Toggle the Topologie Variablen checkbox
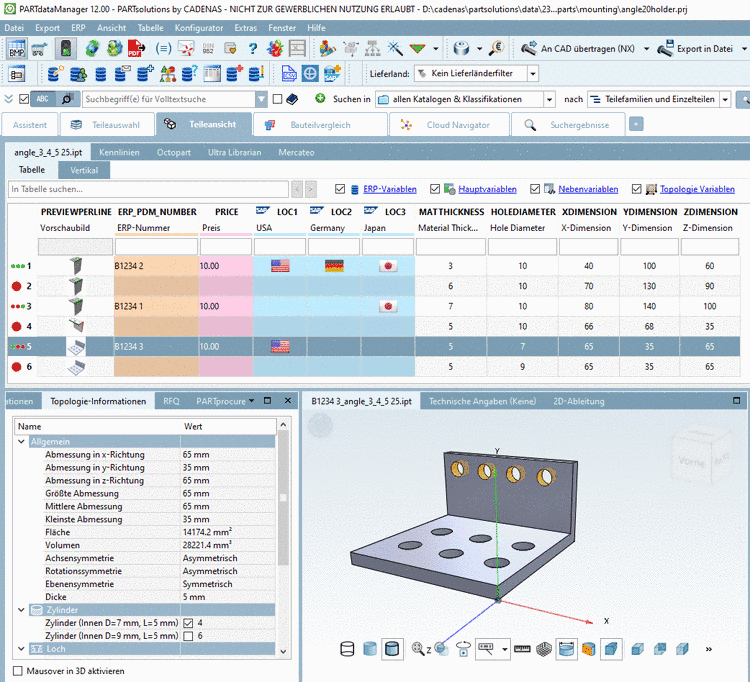This screenshot has width=750, height=682. click(637, 189)
